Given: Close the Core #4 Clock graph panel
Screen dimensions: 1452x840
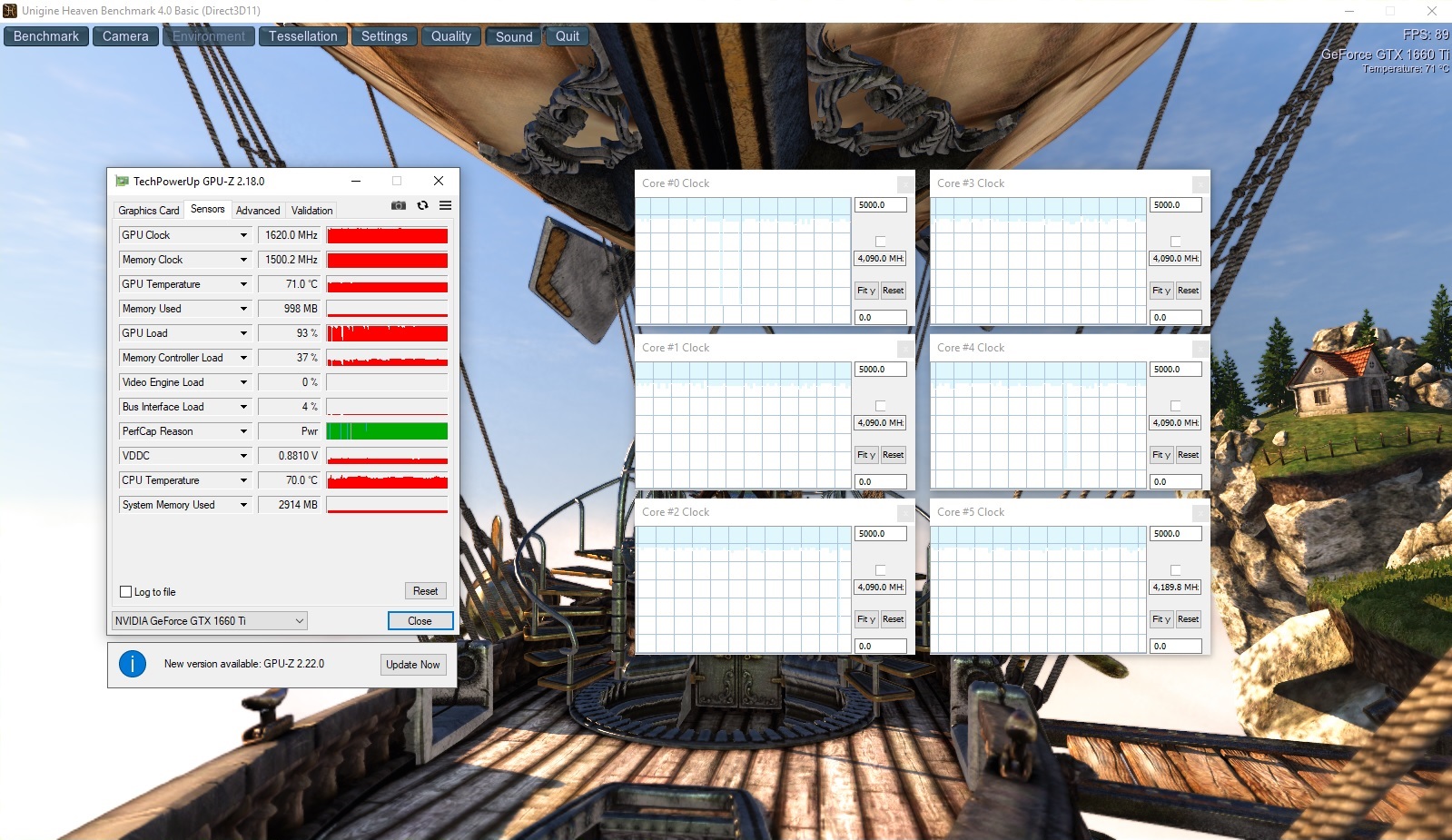Looking at the screenshot, I should pyautogui.click(x=1200, y=349).
